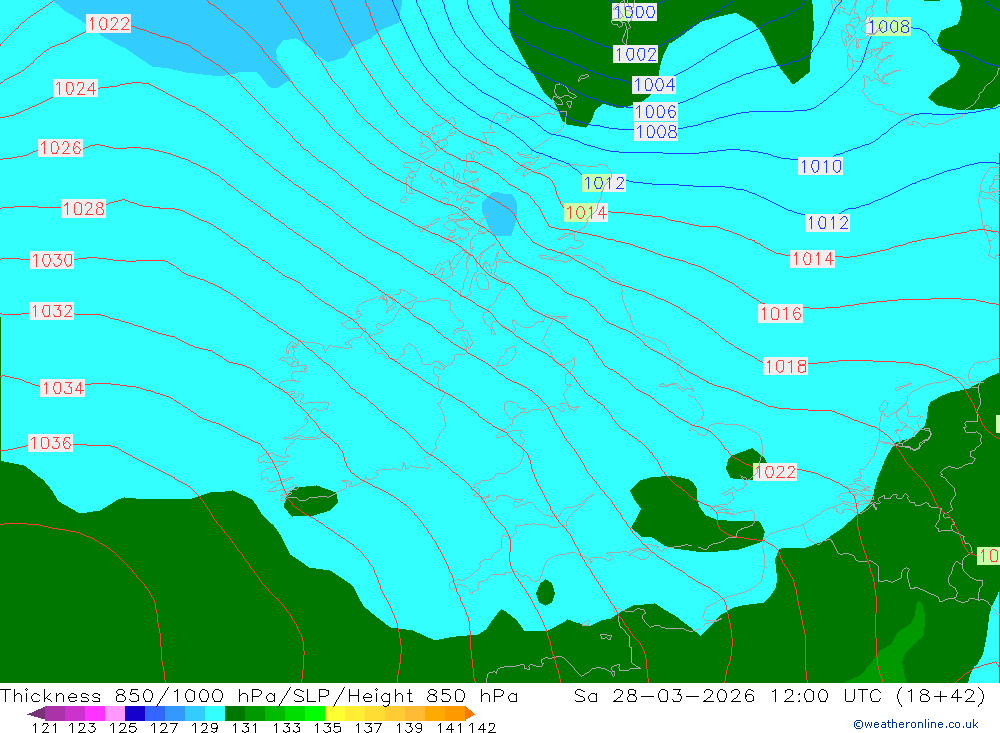1000x733 pixels.
Task: Click the 141 legend scale value
Action: [x=450, y=728]
